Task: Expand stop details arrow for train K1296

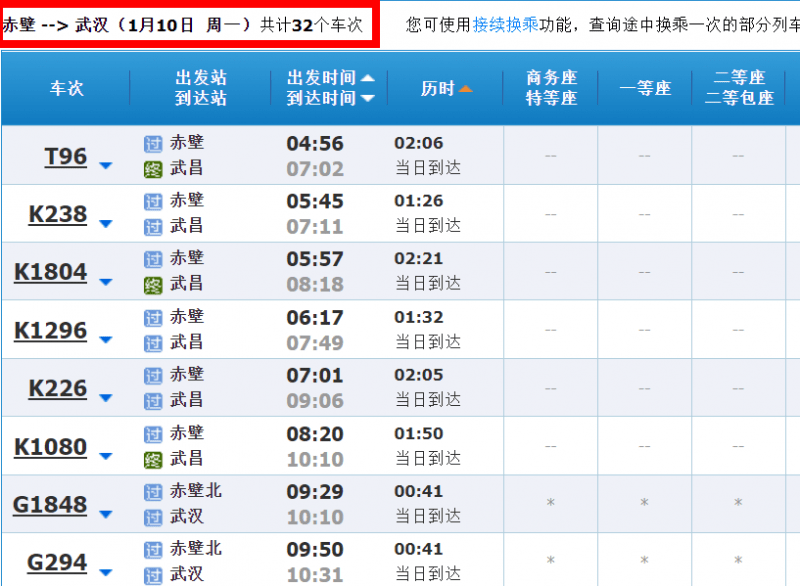Action: (x=106, y=340)
